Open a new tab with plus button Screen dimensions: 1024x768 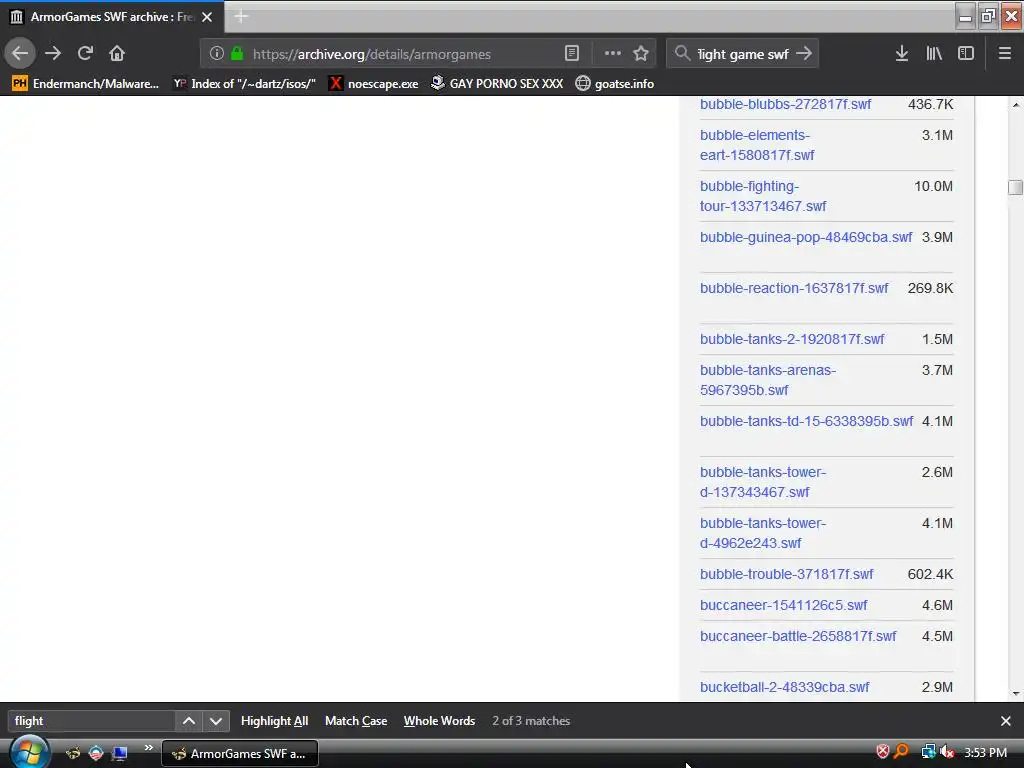[241, 16]
